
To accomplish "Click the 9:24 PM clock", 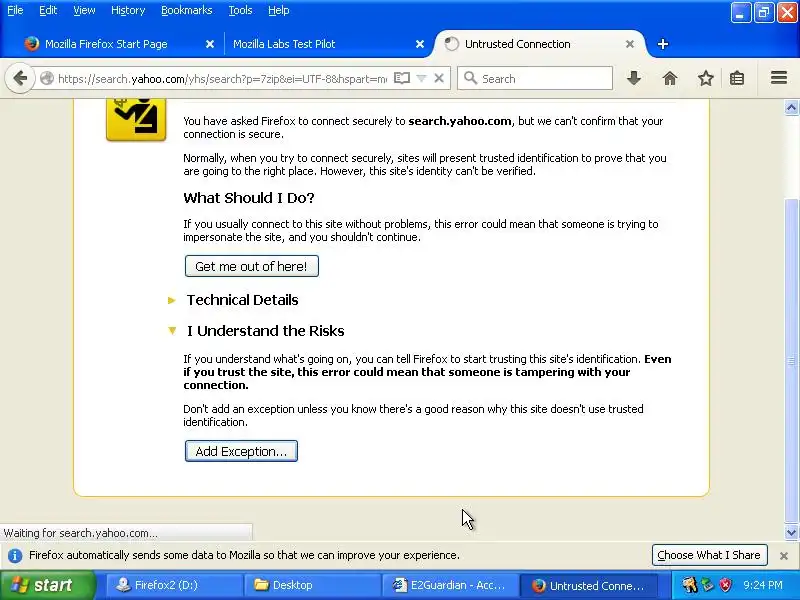I will pyautogui.click(x=763, y=585).
